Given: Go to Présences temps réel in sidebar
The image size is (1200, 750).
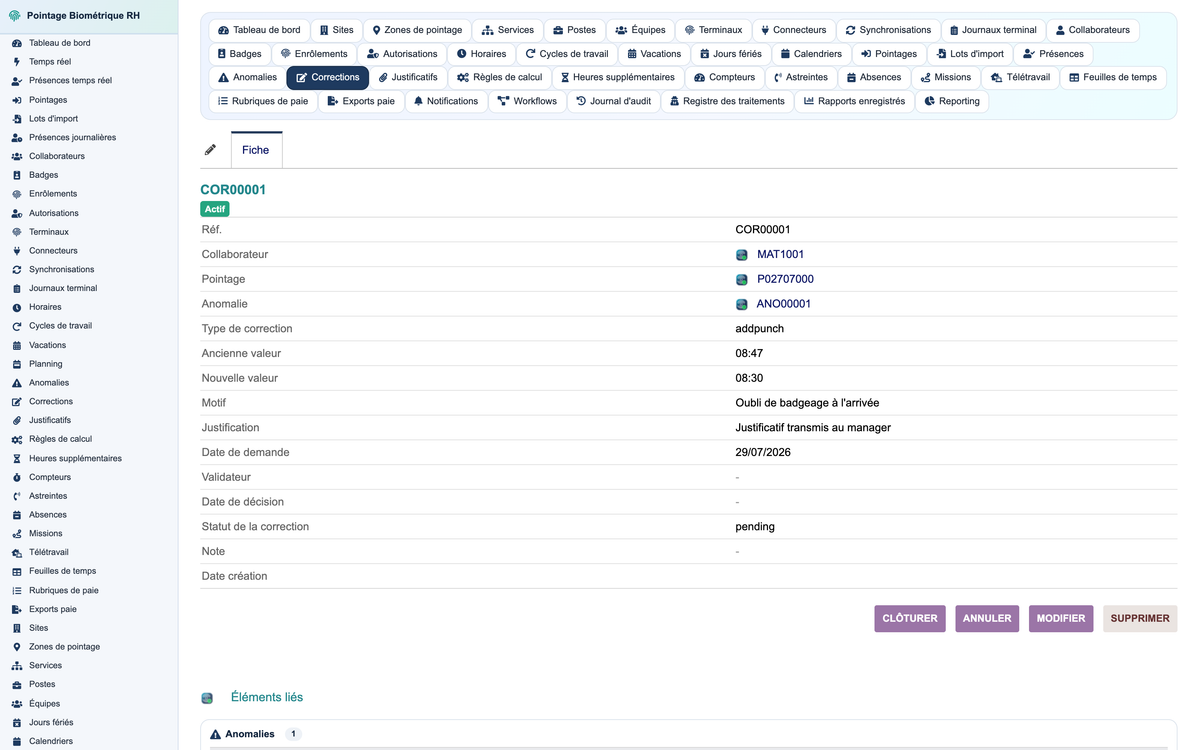Looking at the screenshot, I should point(70,80).
